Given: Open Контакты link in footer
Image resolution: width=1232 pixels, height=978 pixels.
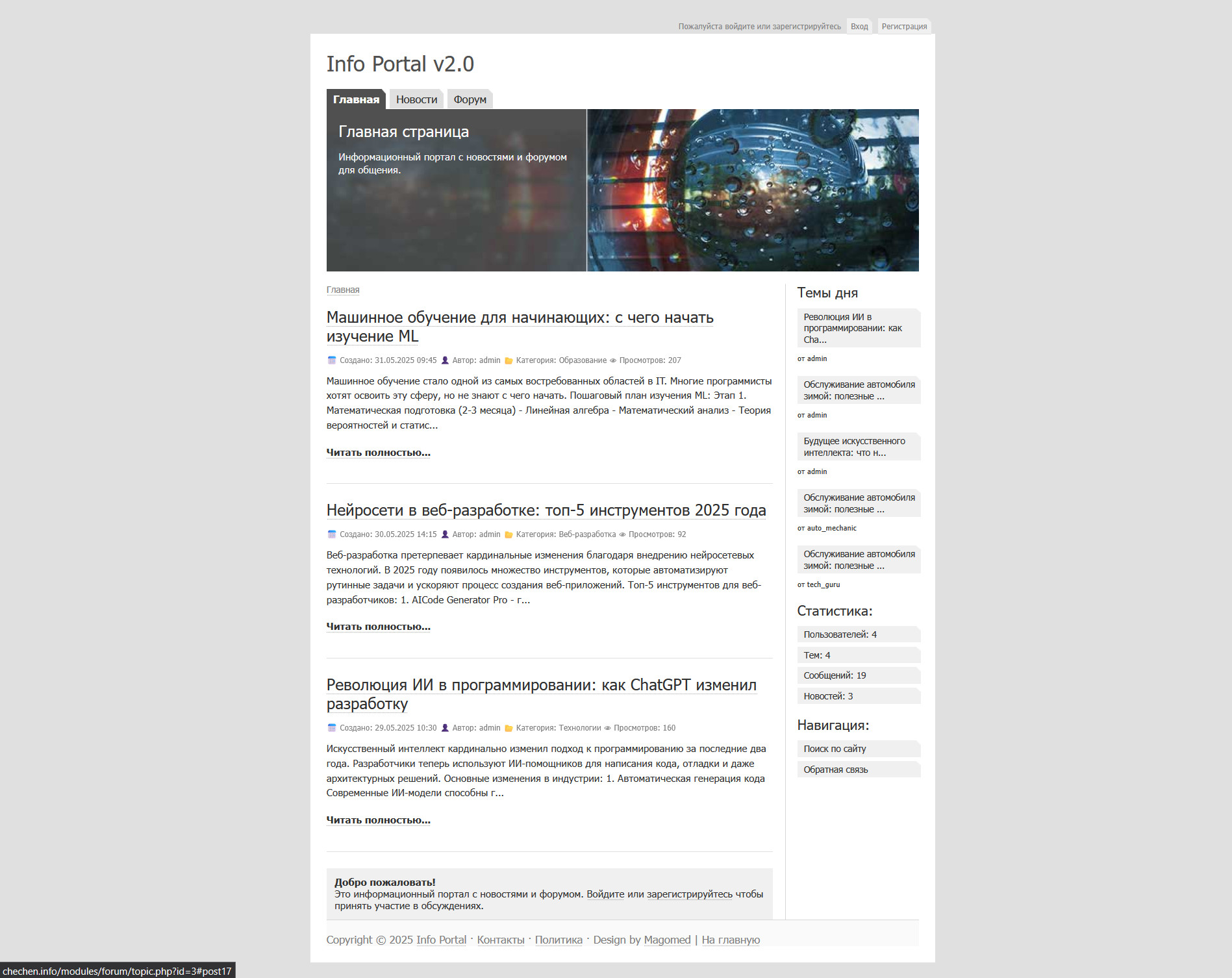Looking at the screenshot, I should tap(500, 940).
